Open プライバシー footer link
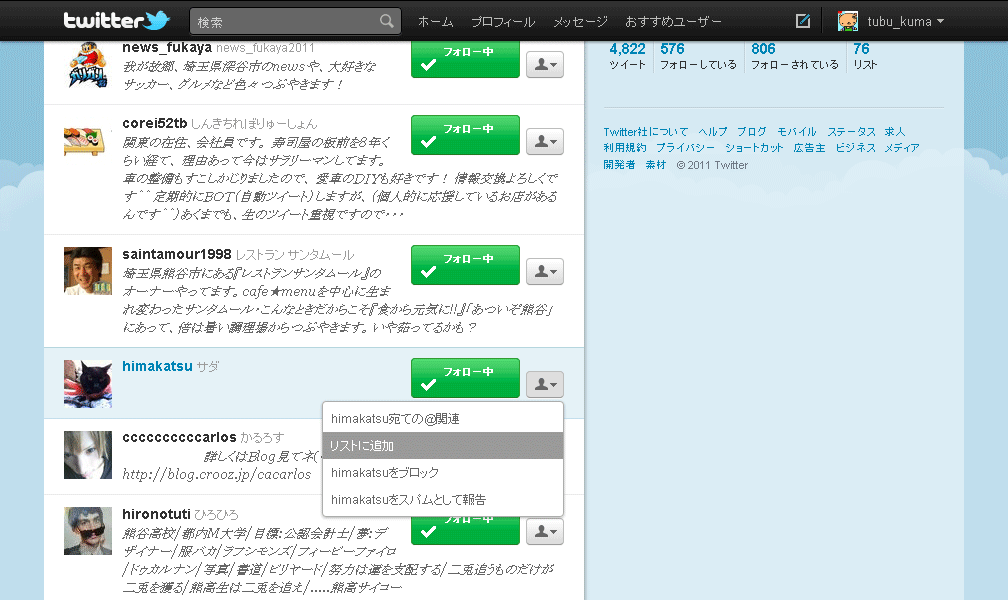 [x=685, y=148]
